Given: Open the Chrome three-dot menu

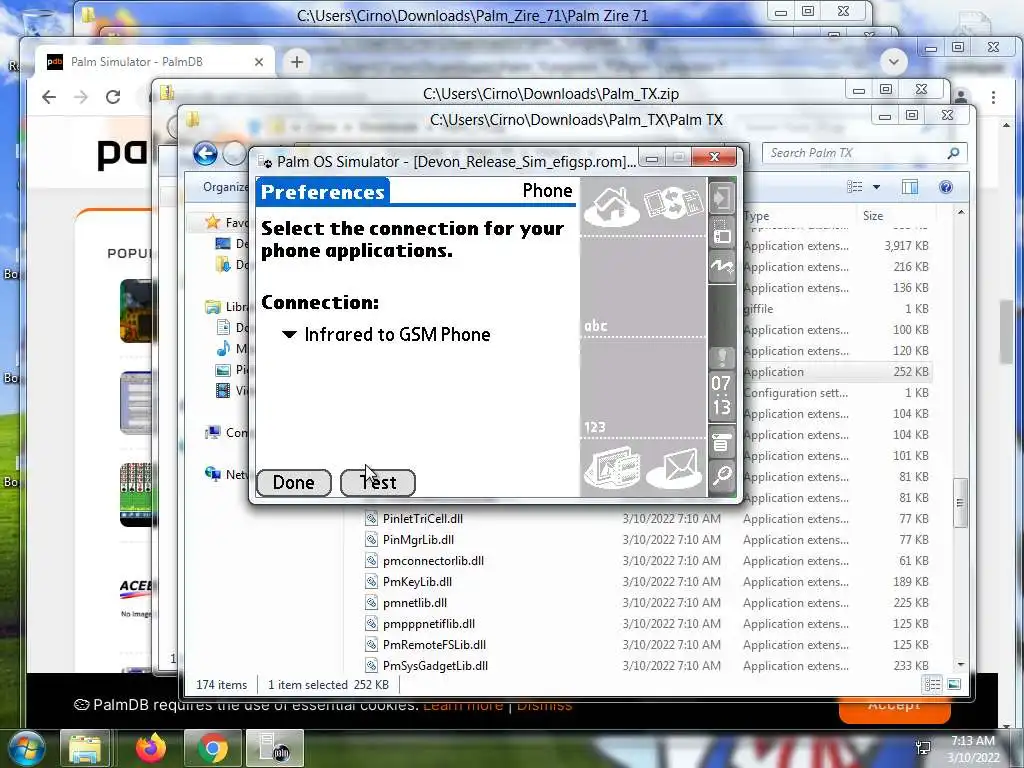Looking at the screenshot, I should tap(993, 97).
